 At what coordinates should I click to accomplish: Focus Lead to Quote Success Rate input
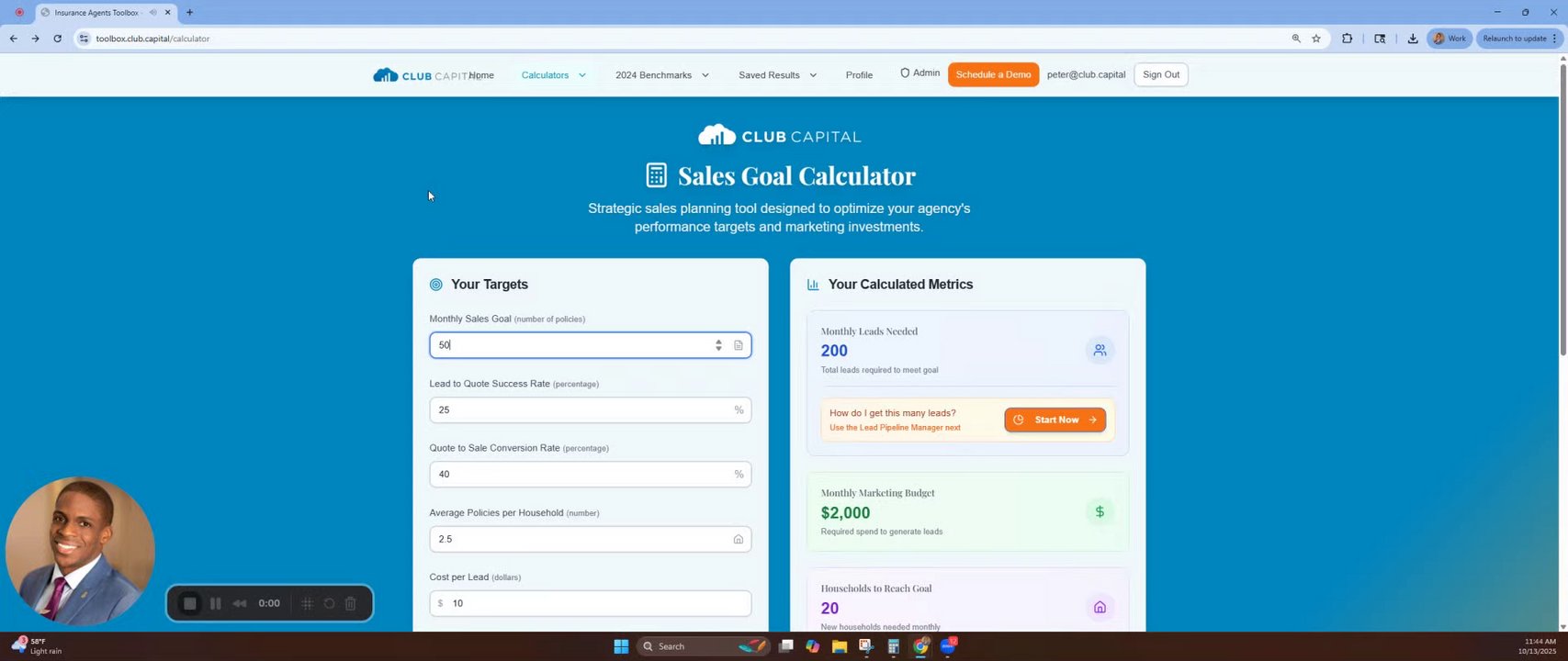pyautogui.click(x=590, y=409)
